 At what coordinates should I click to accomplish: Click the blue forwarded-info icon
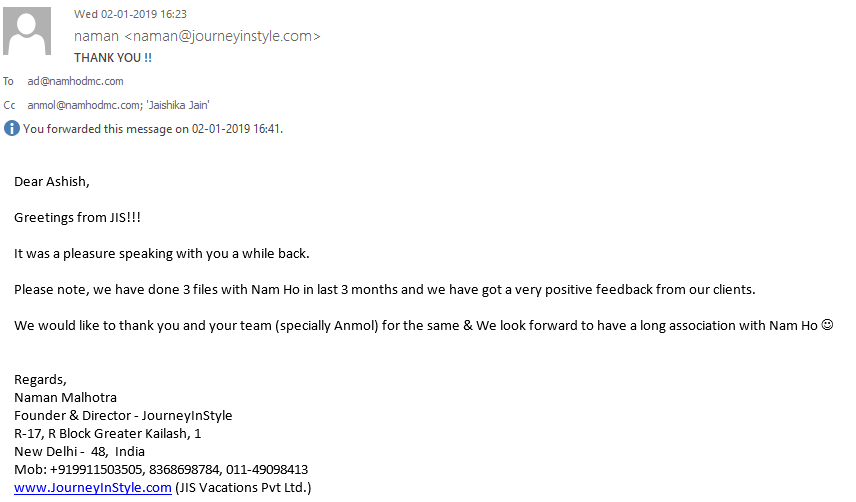tap(11, 129)
